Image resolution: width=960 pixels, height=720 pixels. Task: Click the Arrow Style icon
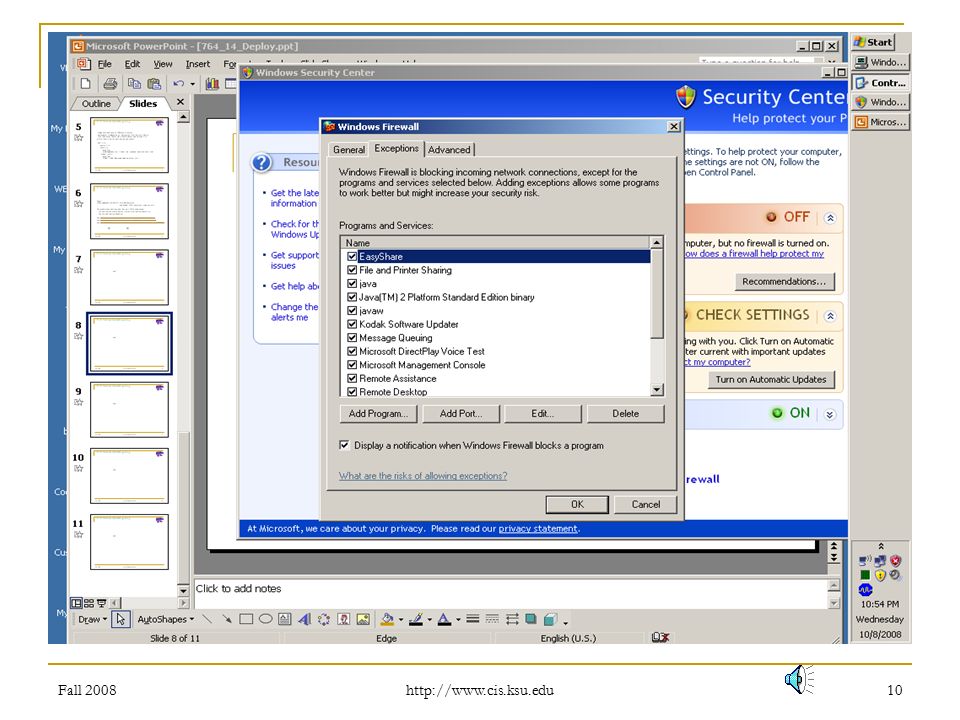[x=512, y=619]
